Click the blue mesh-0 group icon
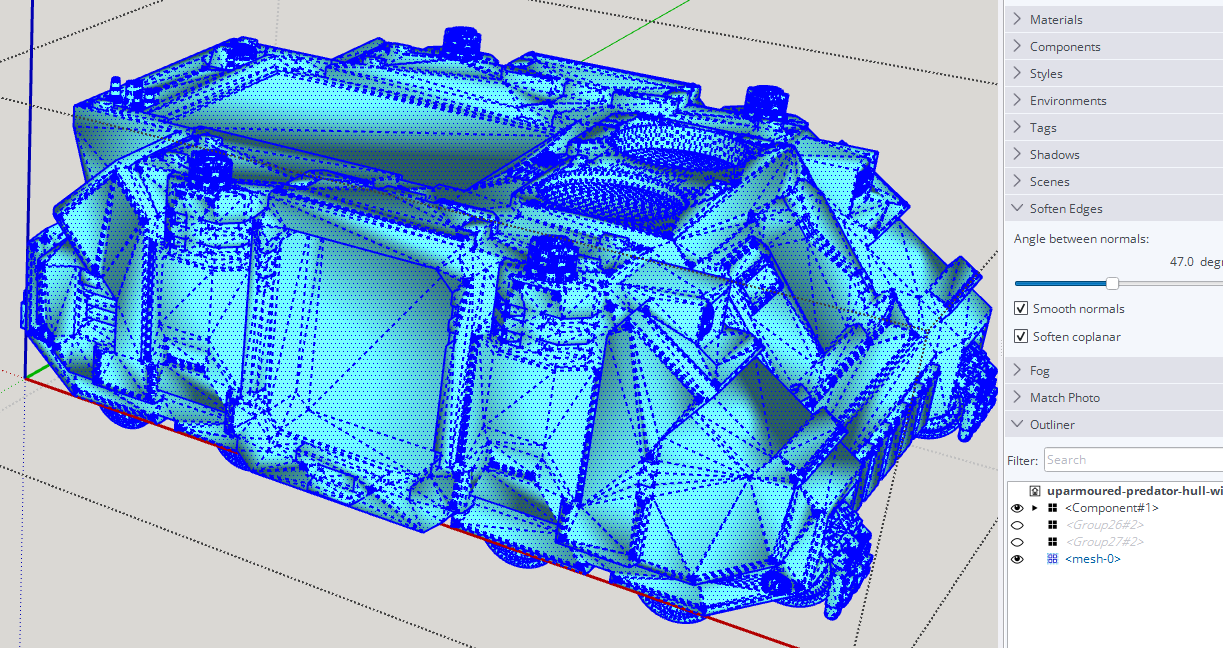Viewport: 1223px width, 648px height. click(x=1052, y=559)
